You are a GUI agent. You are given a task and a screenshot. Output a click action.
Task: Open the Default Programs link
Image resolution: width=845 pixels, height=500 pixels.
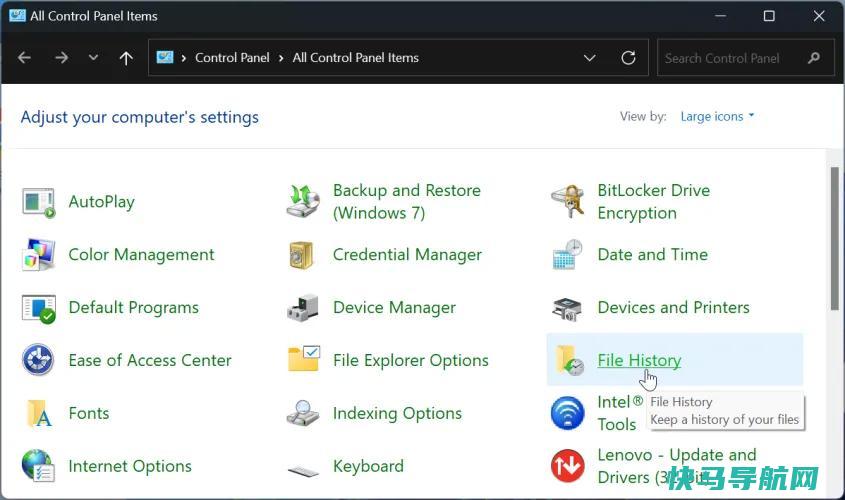[134, 308]
